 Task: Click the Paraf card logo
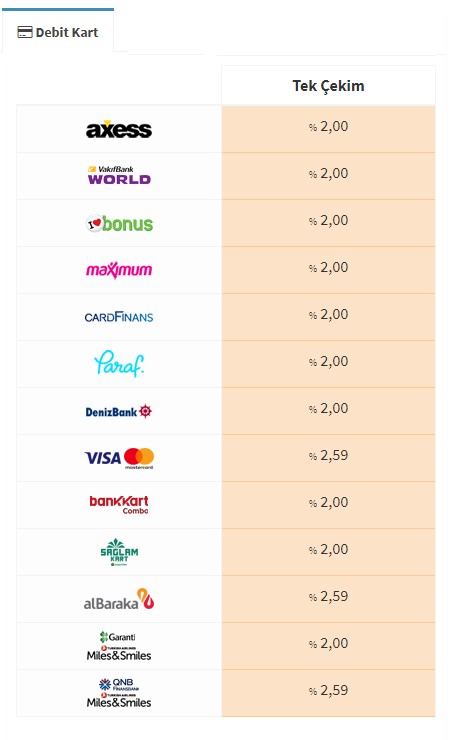point(119,363)
